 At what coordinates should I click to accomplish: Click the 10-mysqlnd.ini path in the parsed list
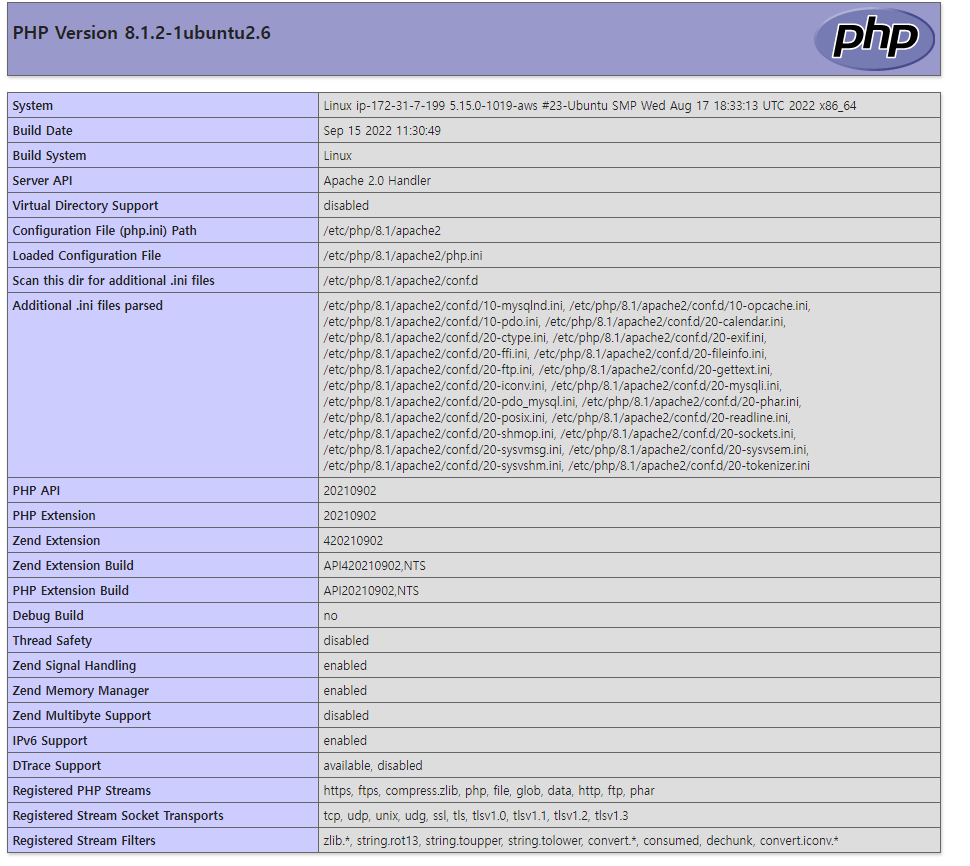[443, 306]
